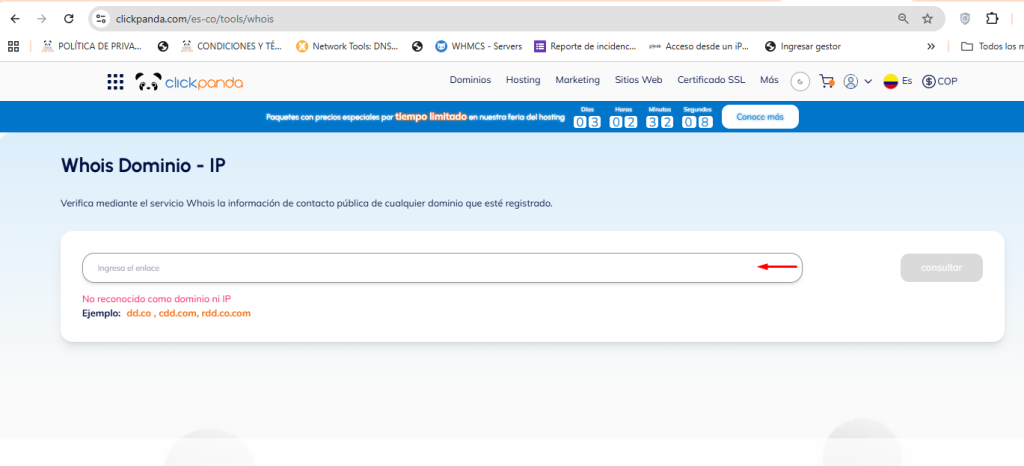Open the bookmarks bar apps grid icon
Viewport: 1024px width, 466px height.
(13, 46)
